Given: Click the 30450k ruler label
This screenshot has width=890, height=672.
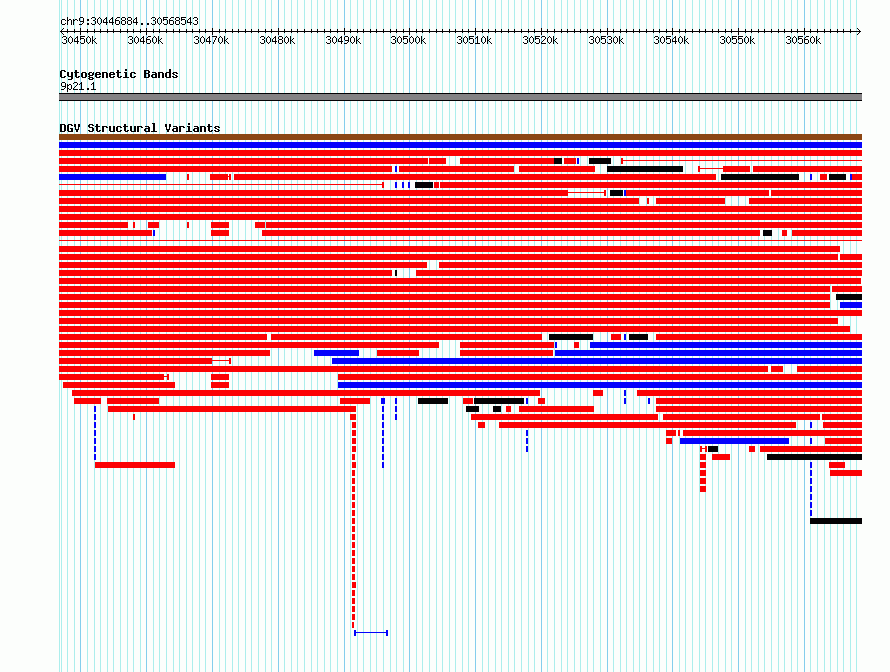Looking at the screenshot, I should (x=79, y=40).
